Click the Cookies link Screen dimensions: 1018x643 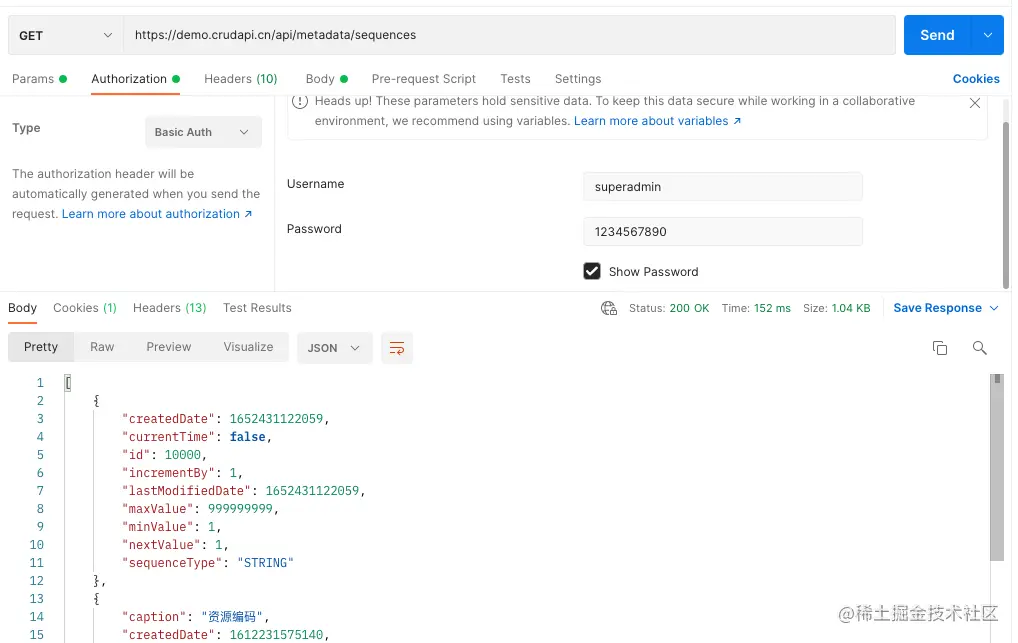pos(976,79)
